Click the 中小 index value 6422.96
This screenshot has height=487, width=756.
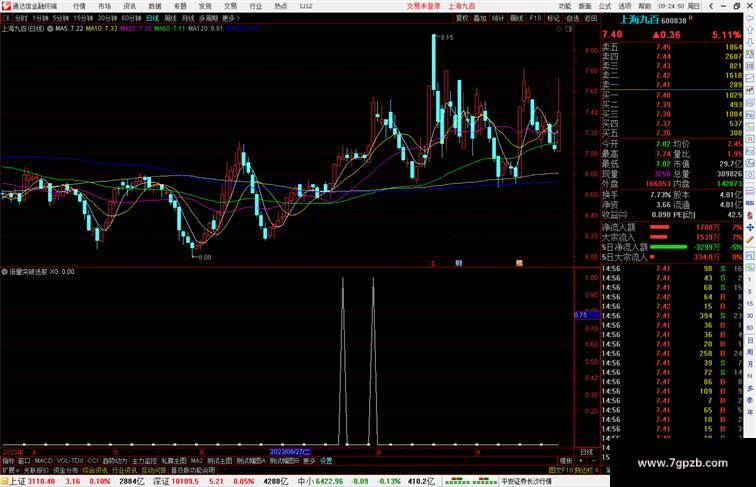tap(330, 481)
